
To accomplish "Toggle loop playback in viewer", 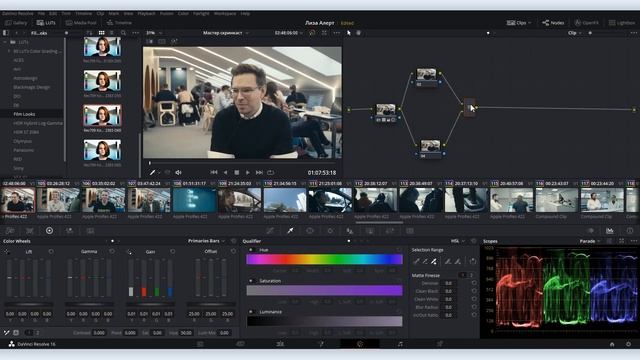I will click(270, 173).
